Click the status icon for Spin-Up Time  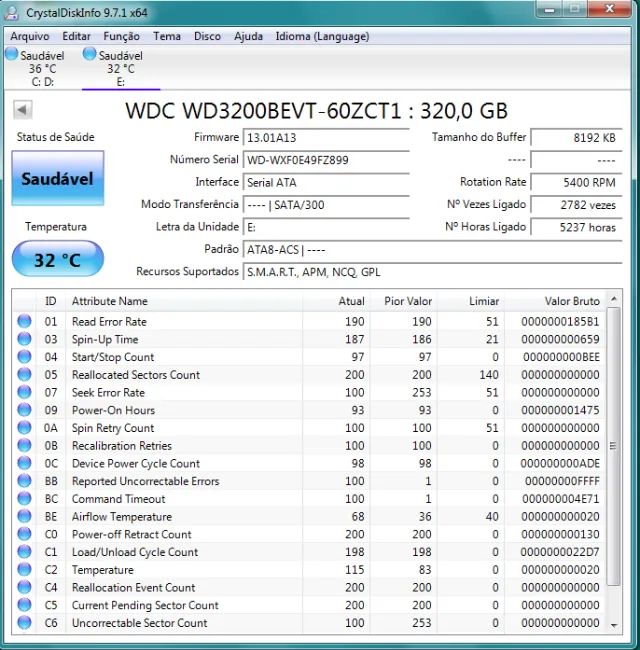[24, 339]
